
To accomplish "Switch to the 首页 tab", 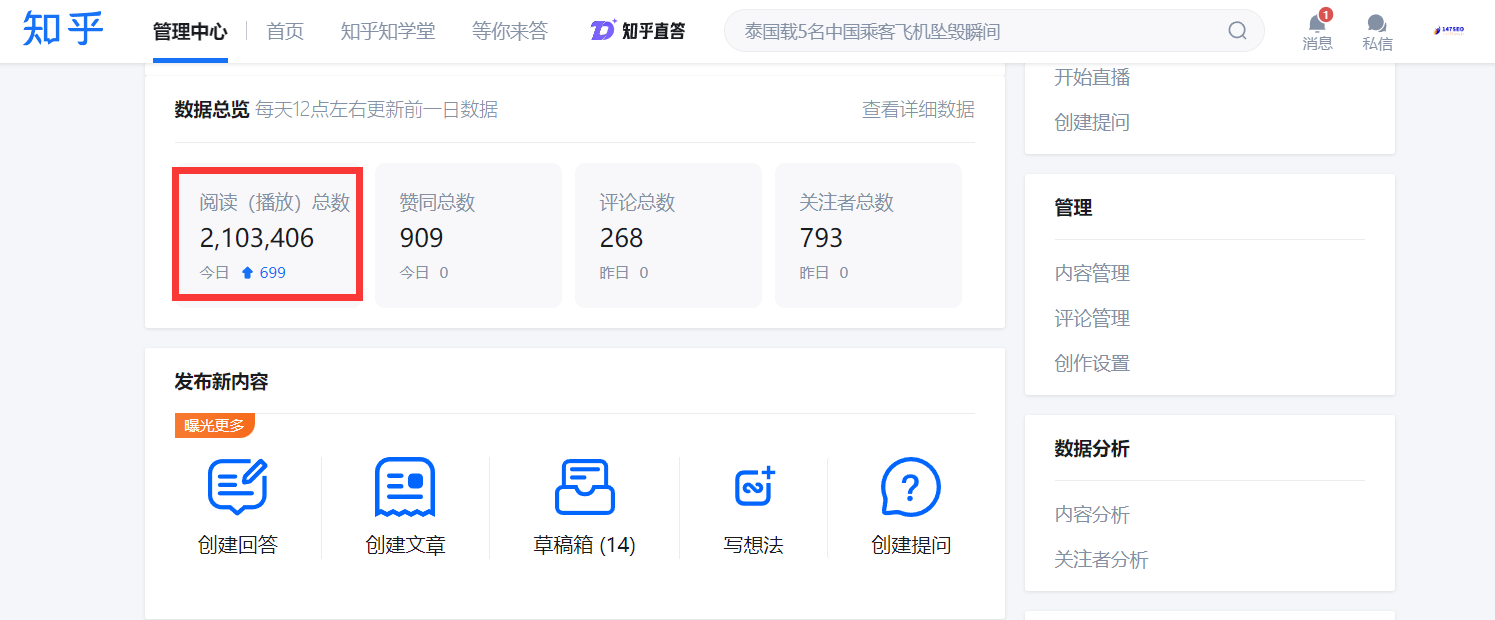I will [x=285, y=31].
